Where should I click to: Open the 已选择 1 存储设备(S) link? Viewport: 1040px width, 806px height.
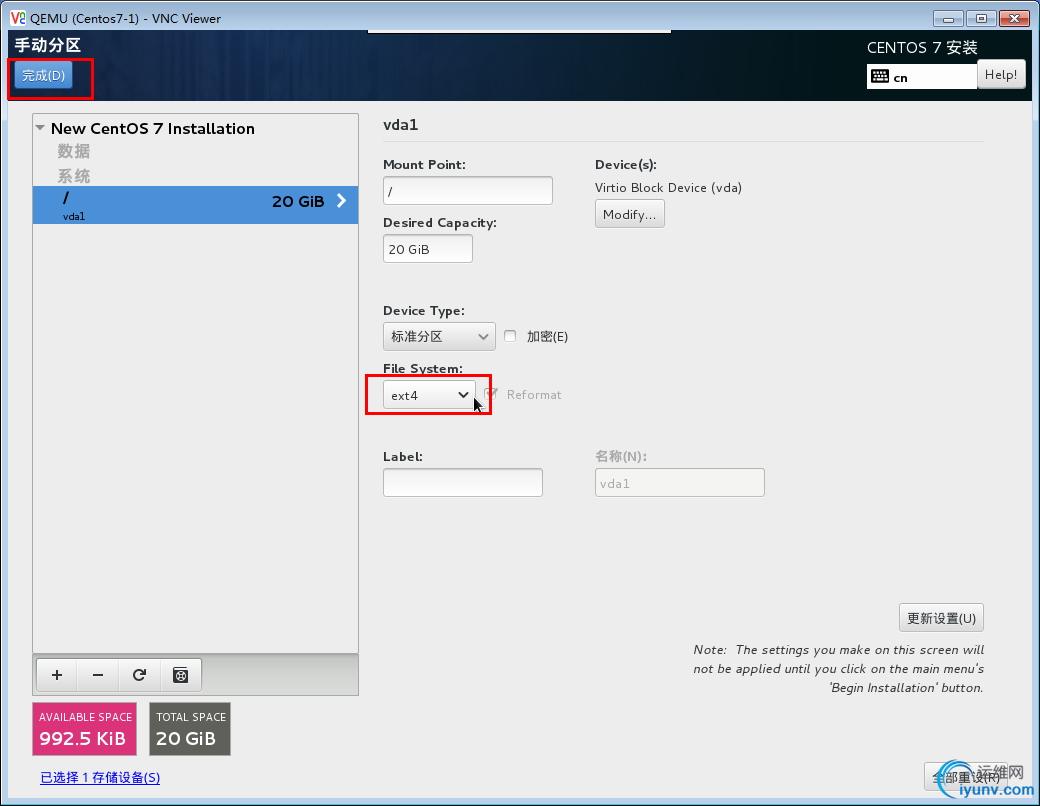(x=100, y=777)
